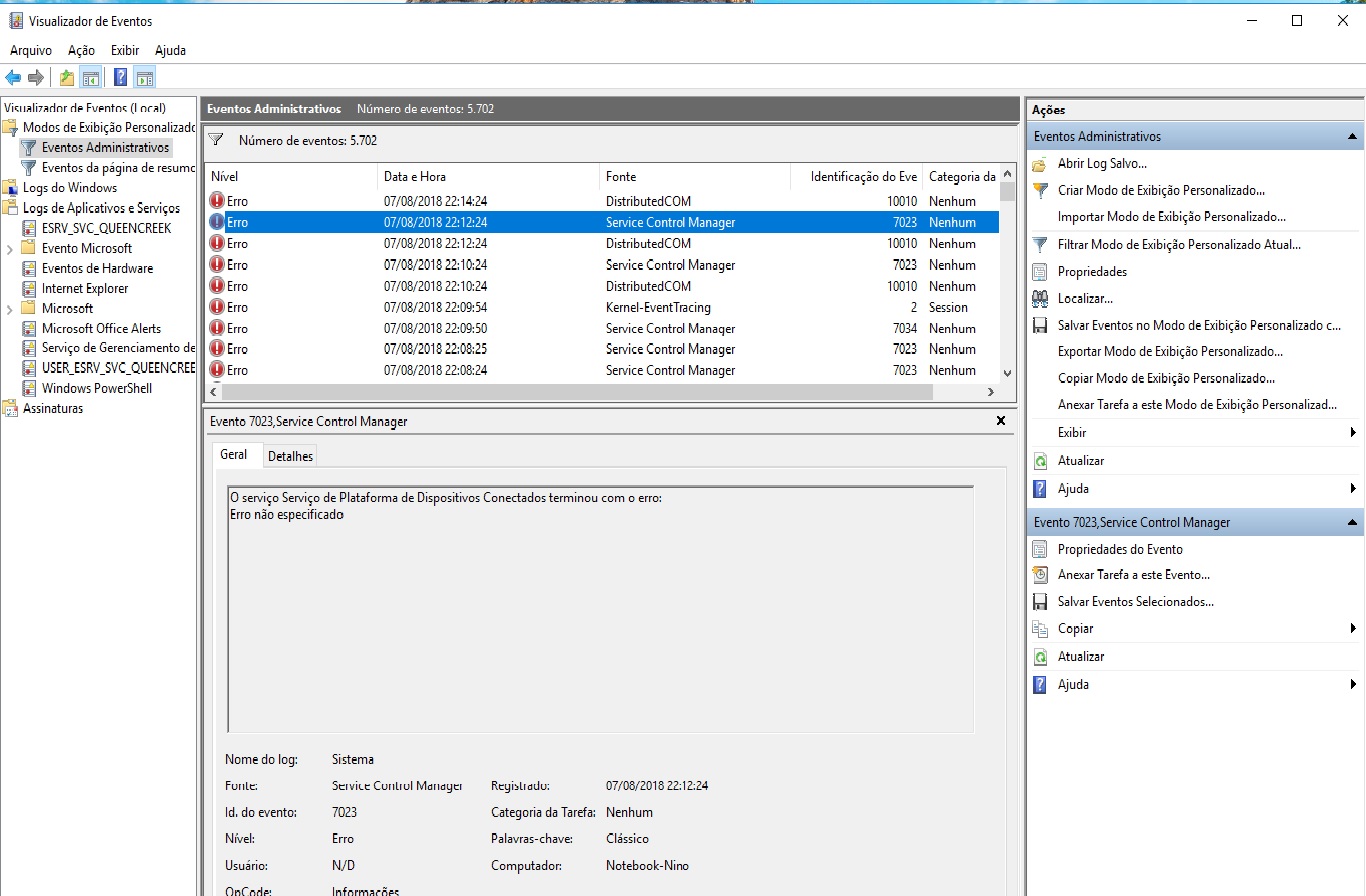Click the event list horizontal scroll-left arrow

click(212, 393)
